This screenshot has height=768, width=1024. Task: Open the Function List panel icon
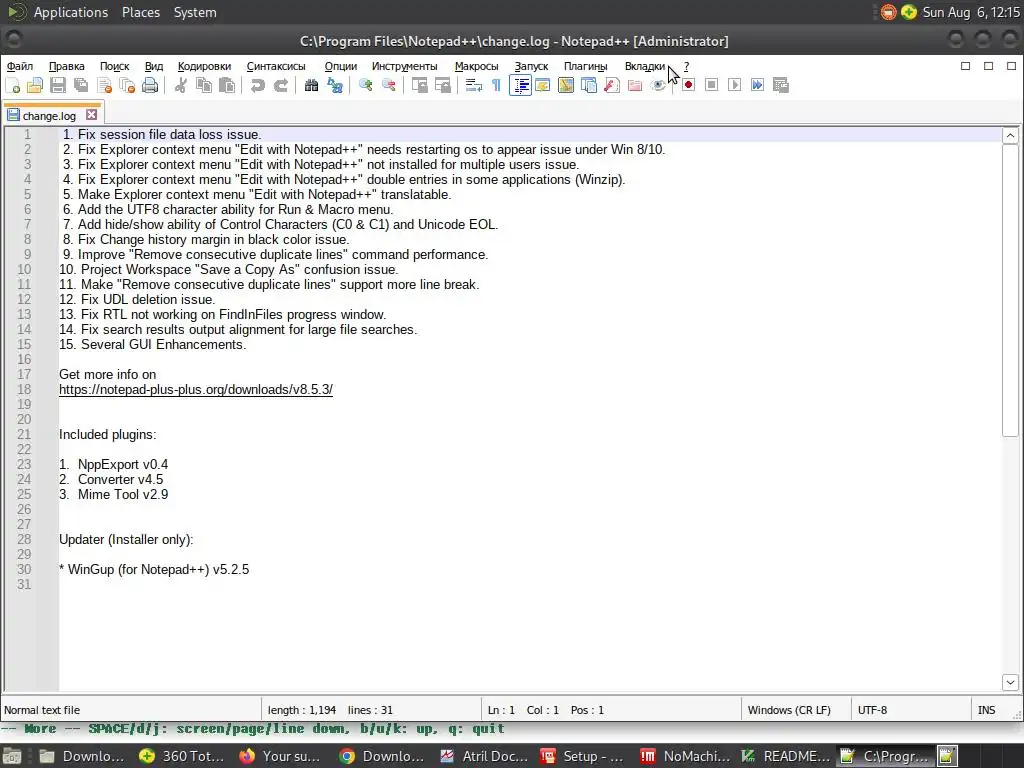point(612,85)
